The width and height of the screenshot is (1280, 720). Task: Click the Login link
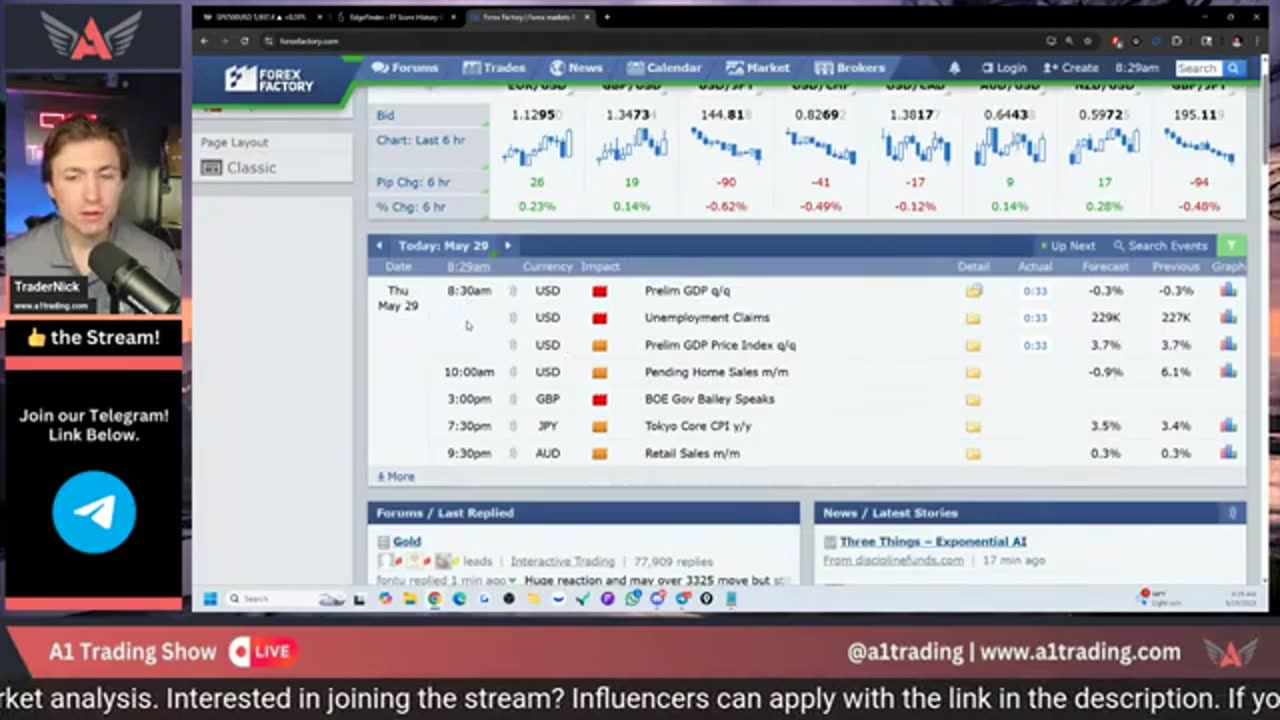[x=1004, y=68]
